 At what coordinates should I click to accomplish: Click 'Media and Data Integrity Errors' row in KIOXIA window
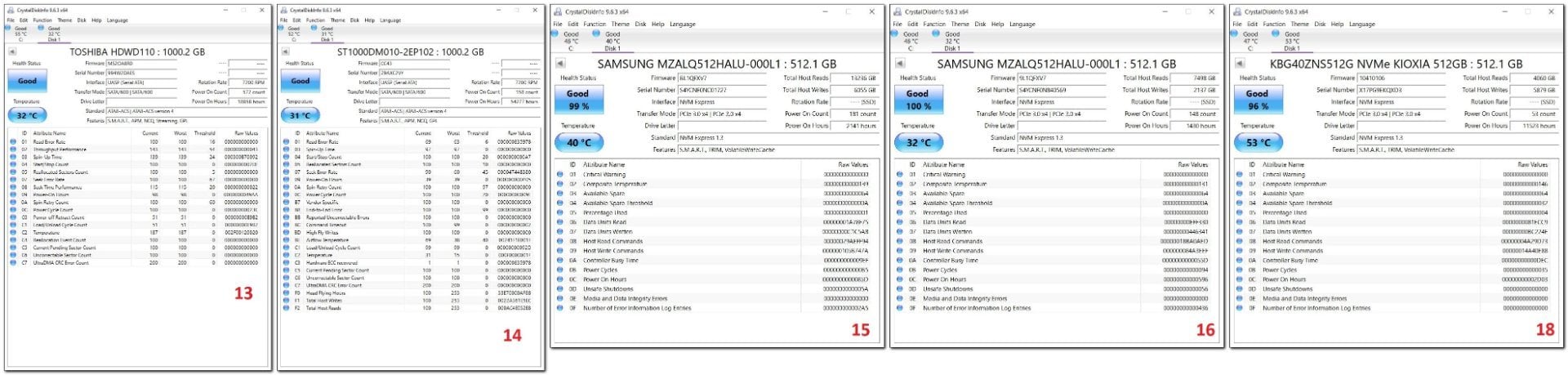point(1396,298)
